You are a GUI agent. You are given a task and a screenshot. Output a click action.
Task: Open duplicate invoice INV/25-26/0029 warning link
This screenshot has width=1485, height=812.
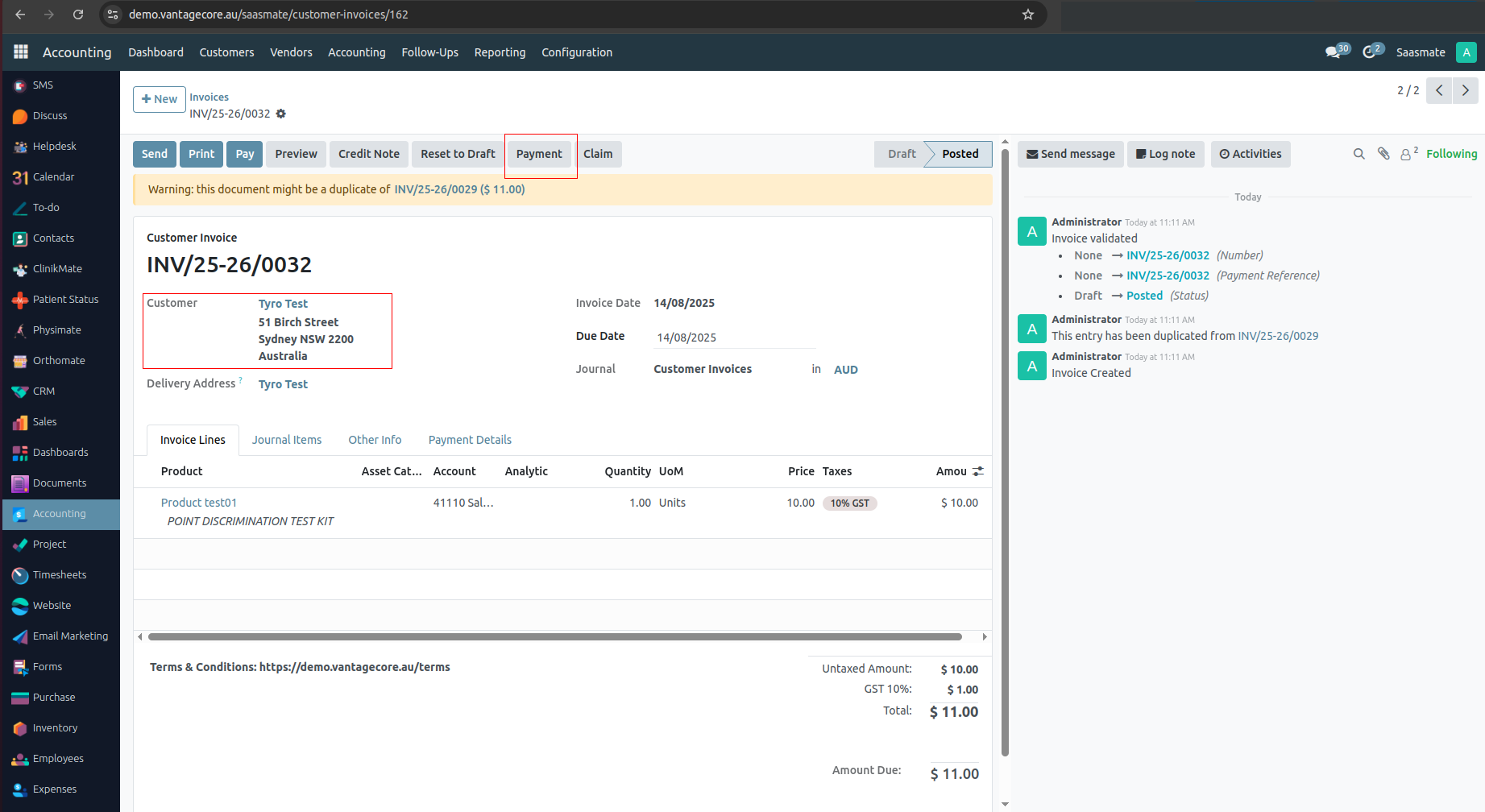coord(459,189)
